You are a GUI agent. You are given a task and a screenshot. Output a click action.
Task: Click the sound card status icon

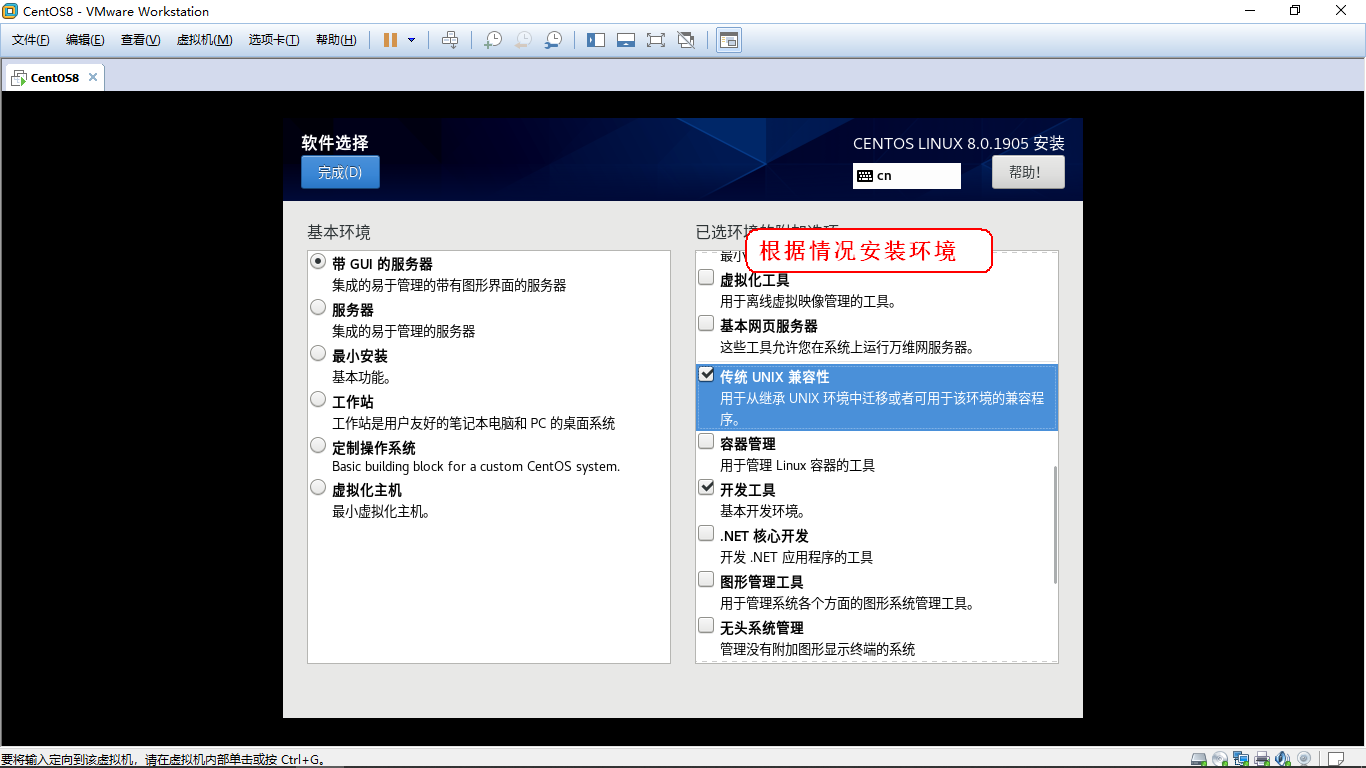(1282, 759)
